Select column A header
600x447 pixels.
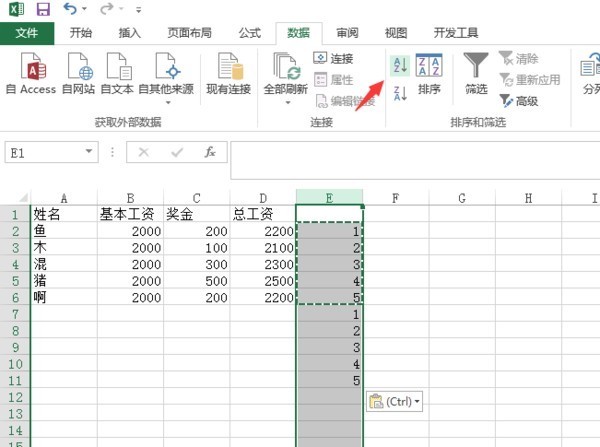64,198
